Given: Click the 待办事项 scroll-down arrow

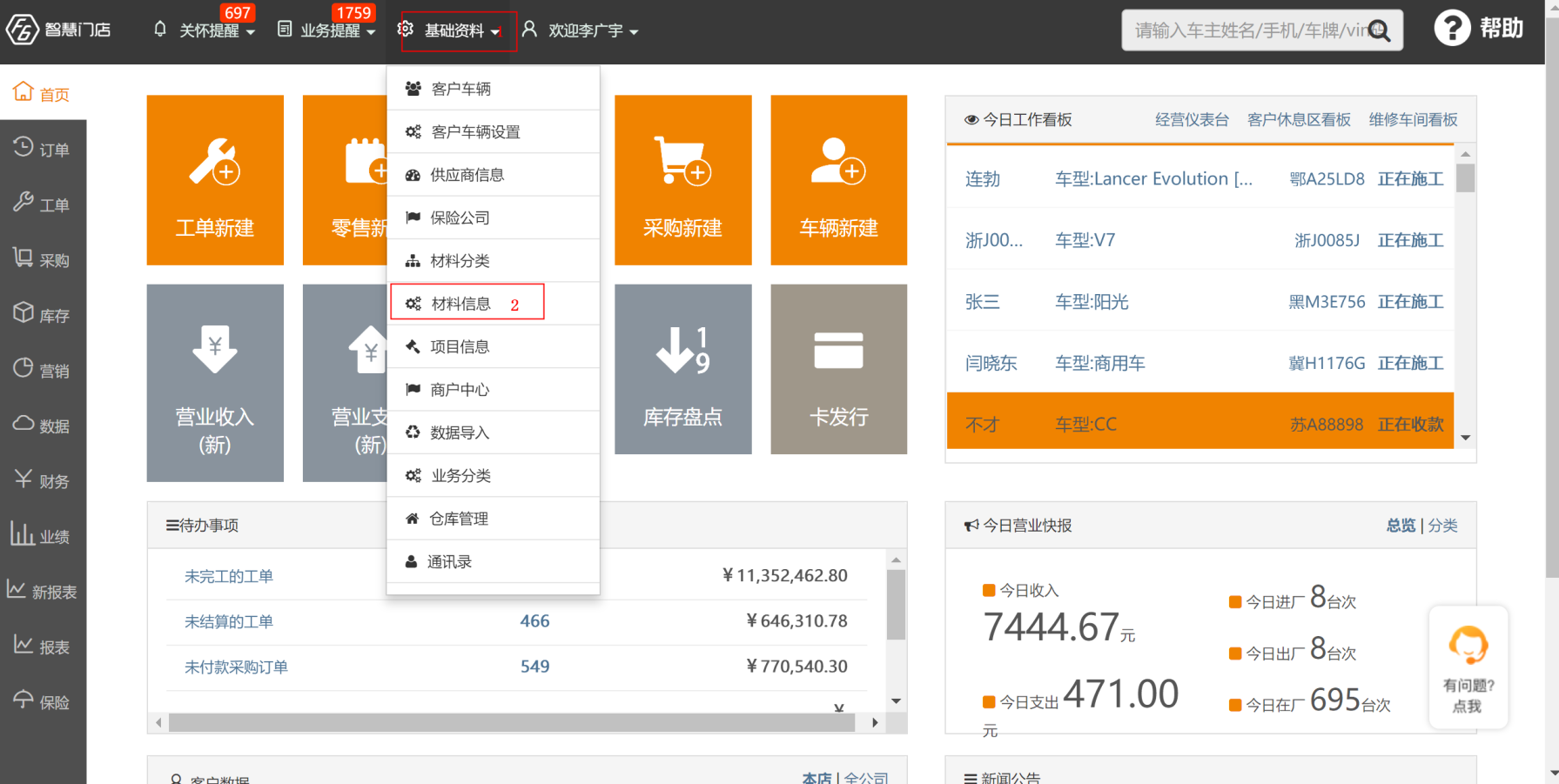Looking at the screenshot, I should click(x=896, y=701).
